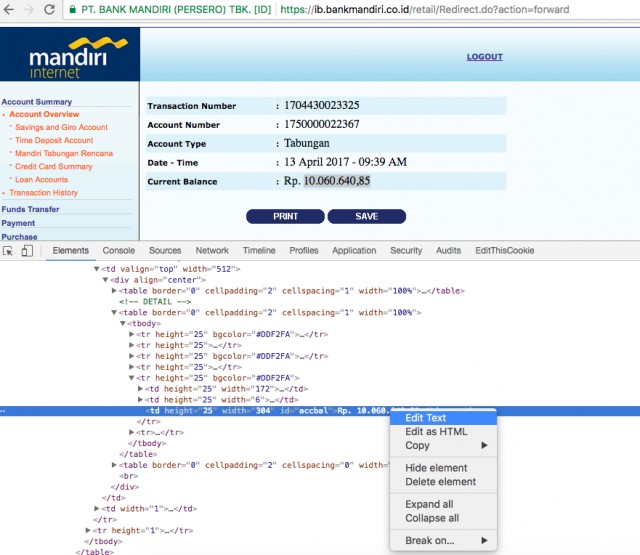Image resolution: width=640 pixels, height=555 pixels.
Task: Switch to the EditThisCookie tab
Action: [504, 251]
